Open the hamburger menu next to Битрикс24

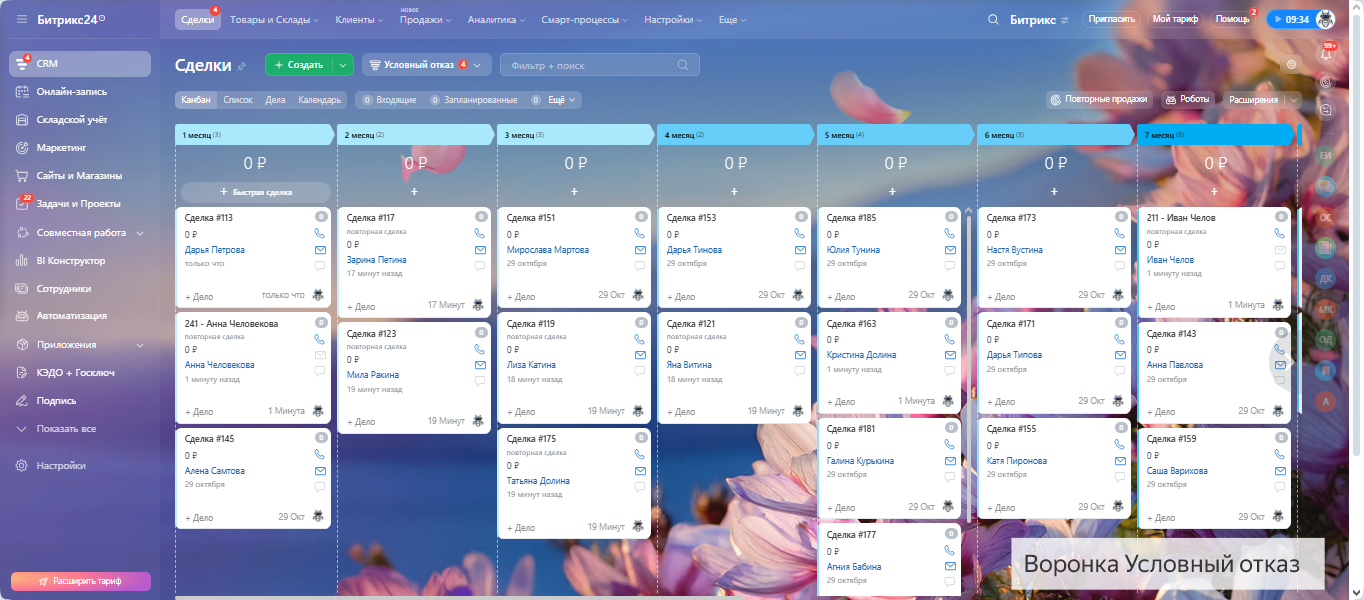coord(22,19)
